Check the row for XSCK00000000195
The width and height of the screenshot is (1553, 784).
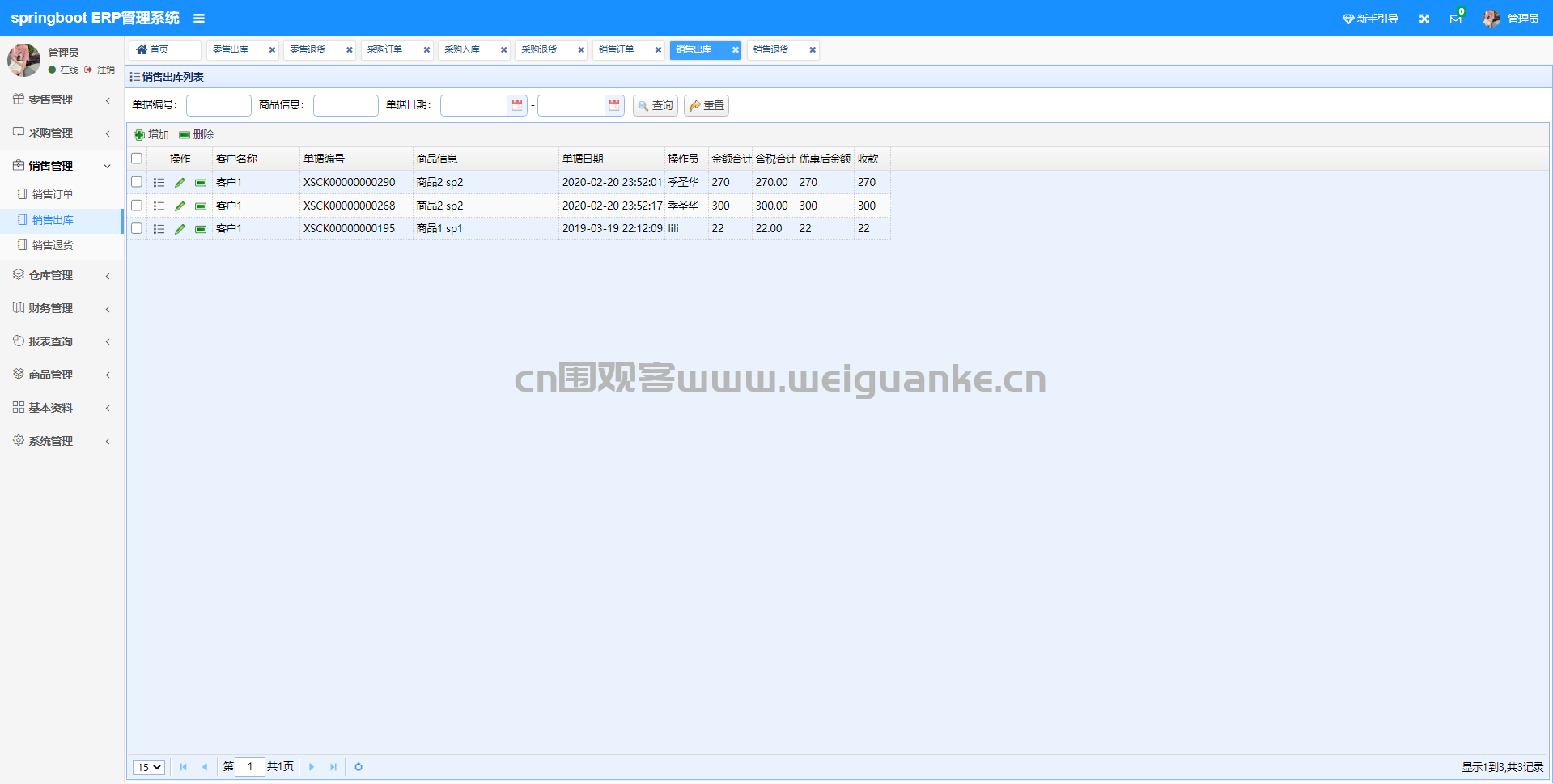pos(137,228)
